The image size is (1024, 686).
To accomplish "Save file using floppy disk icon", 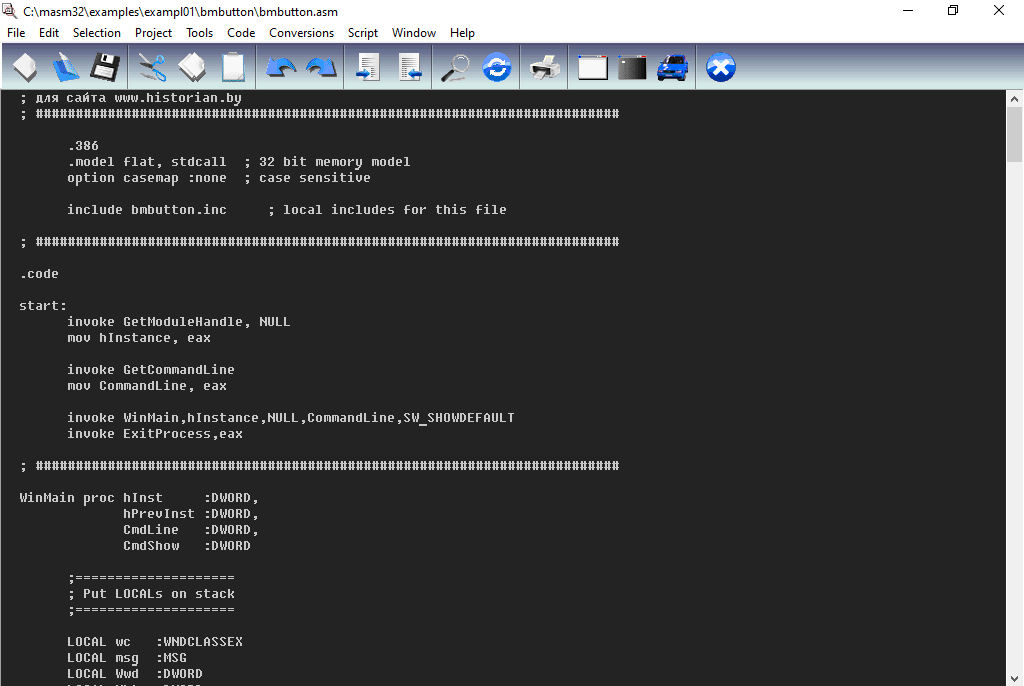I will pyautogui.click(x=105, y=68).
